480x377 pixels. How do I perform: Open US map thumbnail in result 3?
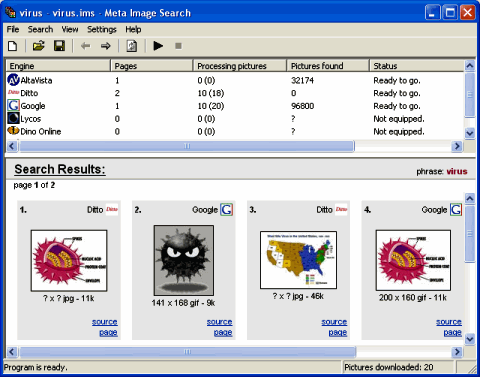[298, 260]
